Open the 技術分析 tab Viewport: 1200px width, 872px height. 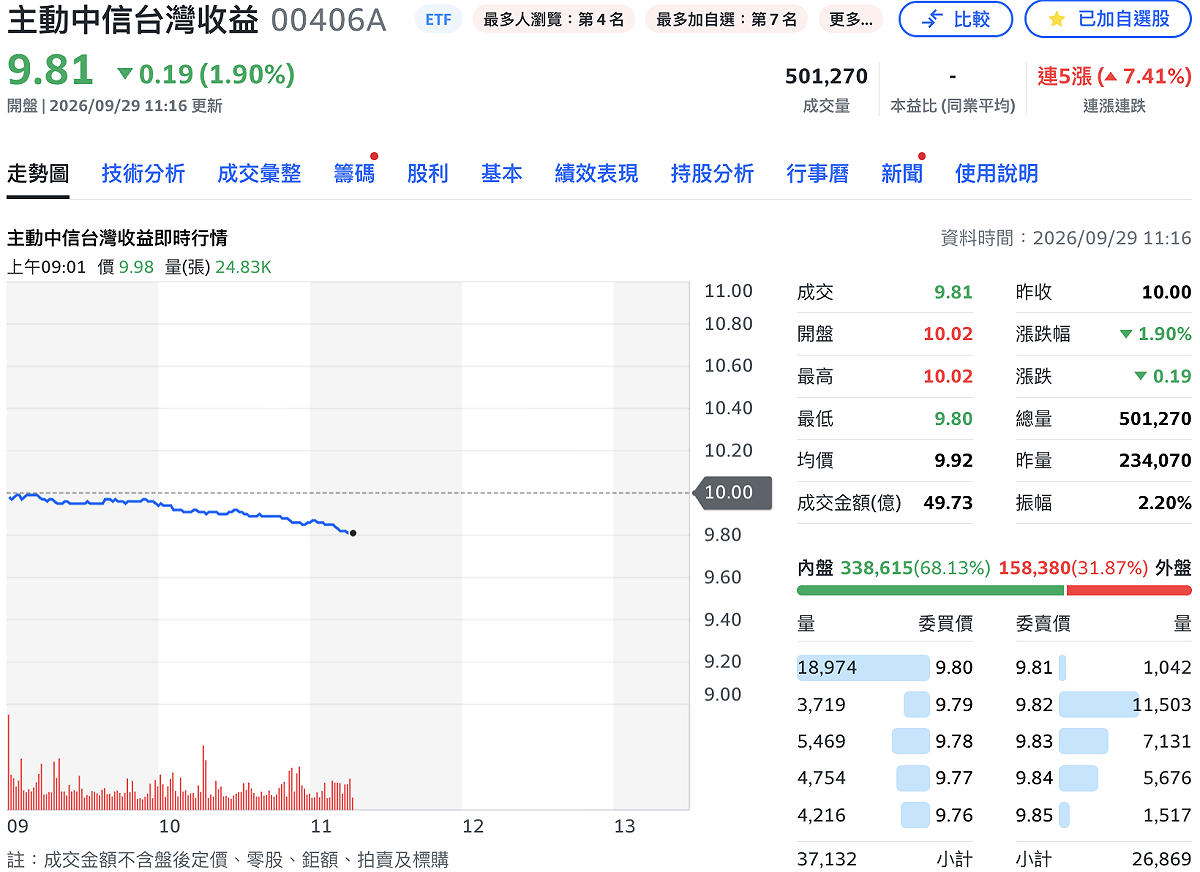[x=143, y=173]
